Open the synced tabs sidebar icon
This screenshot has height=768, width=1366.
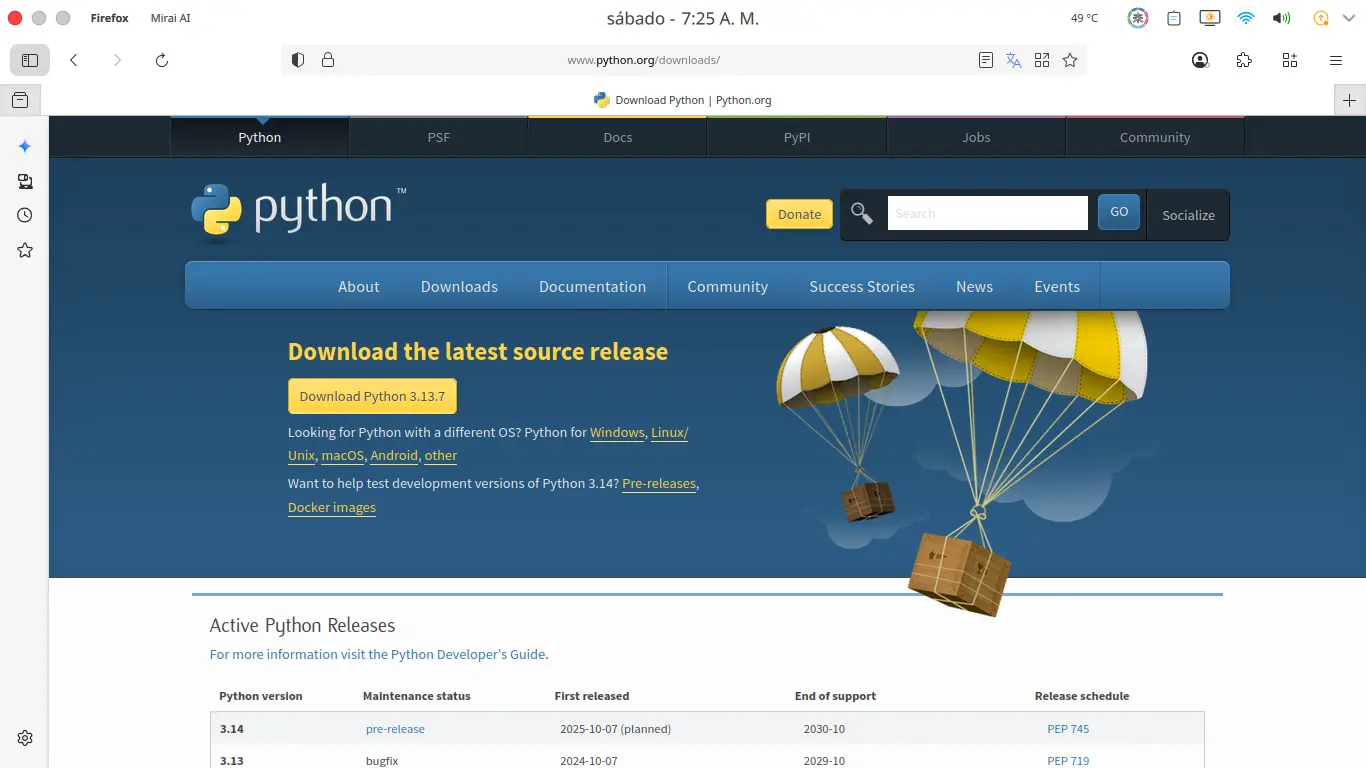click(x=25, y=181)
